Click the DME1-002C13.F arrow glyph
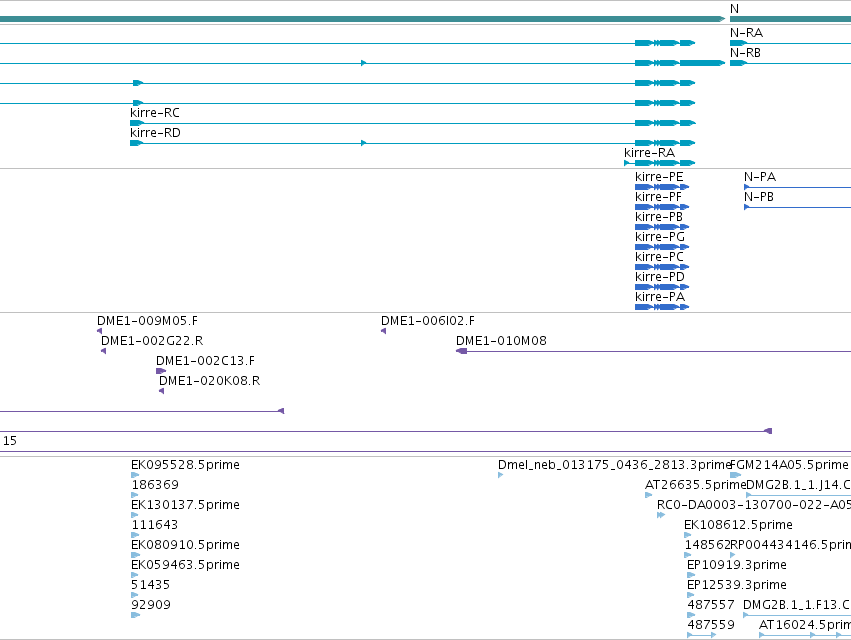Viewport: 851px width, 640px height. [161, 371]
